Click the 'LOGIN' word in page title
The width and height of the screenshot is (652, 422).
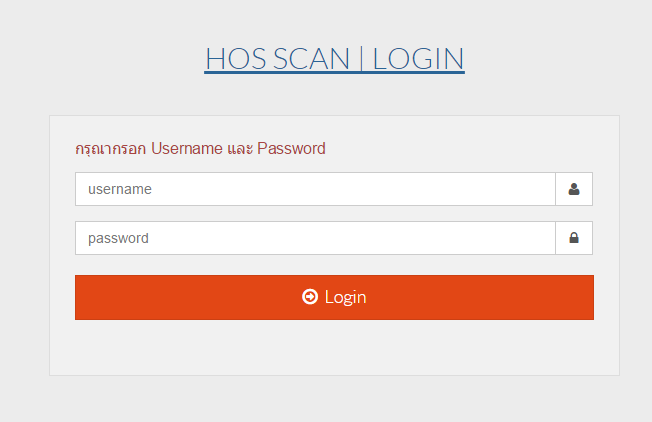[418, 59]
